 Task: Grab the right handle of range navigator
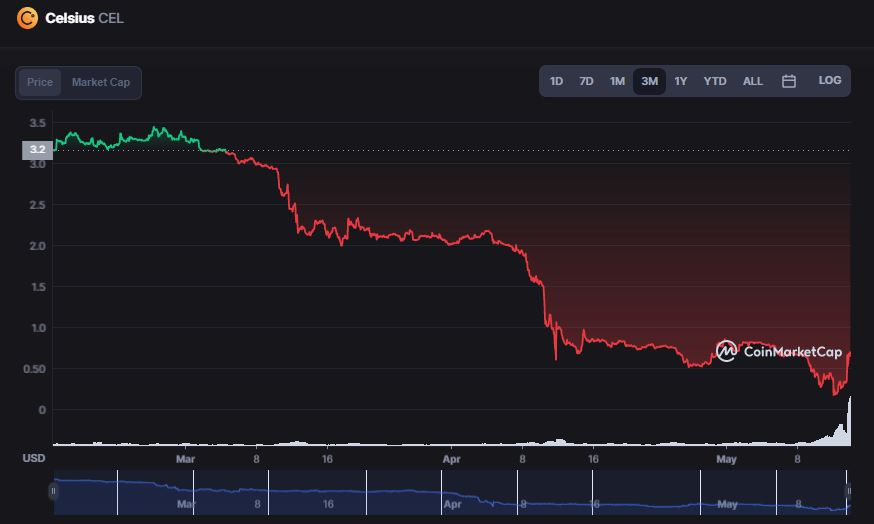[x=848, y=491]
